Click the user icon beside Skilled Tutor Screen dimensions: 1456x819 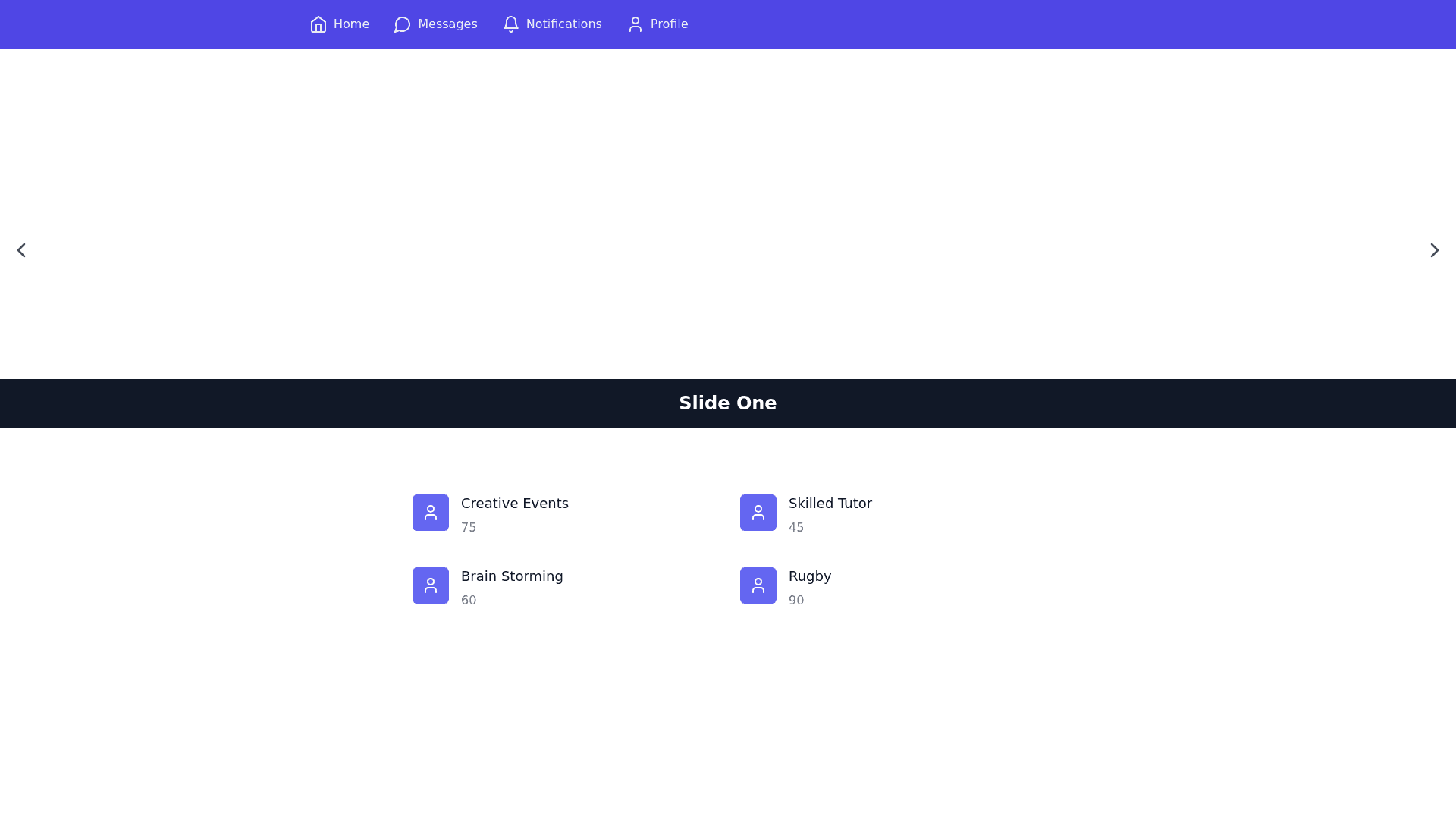[758, 513]
